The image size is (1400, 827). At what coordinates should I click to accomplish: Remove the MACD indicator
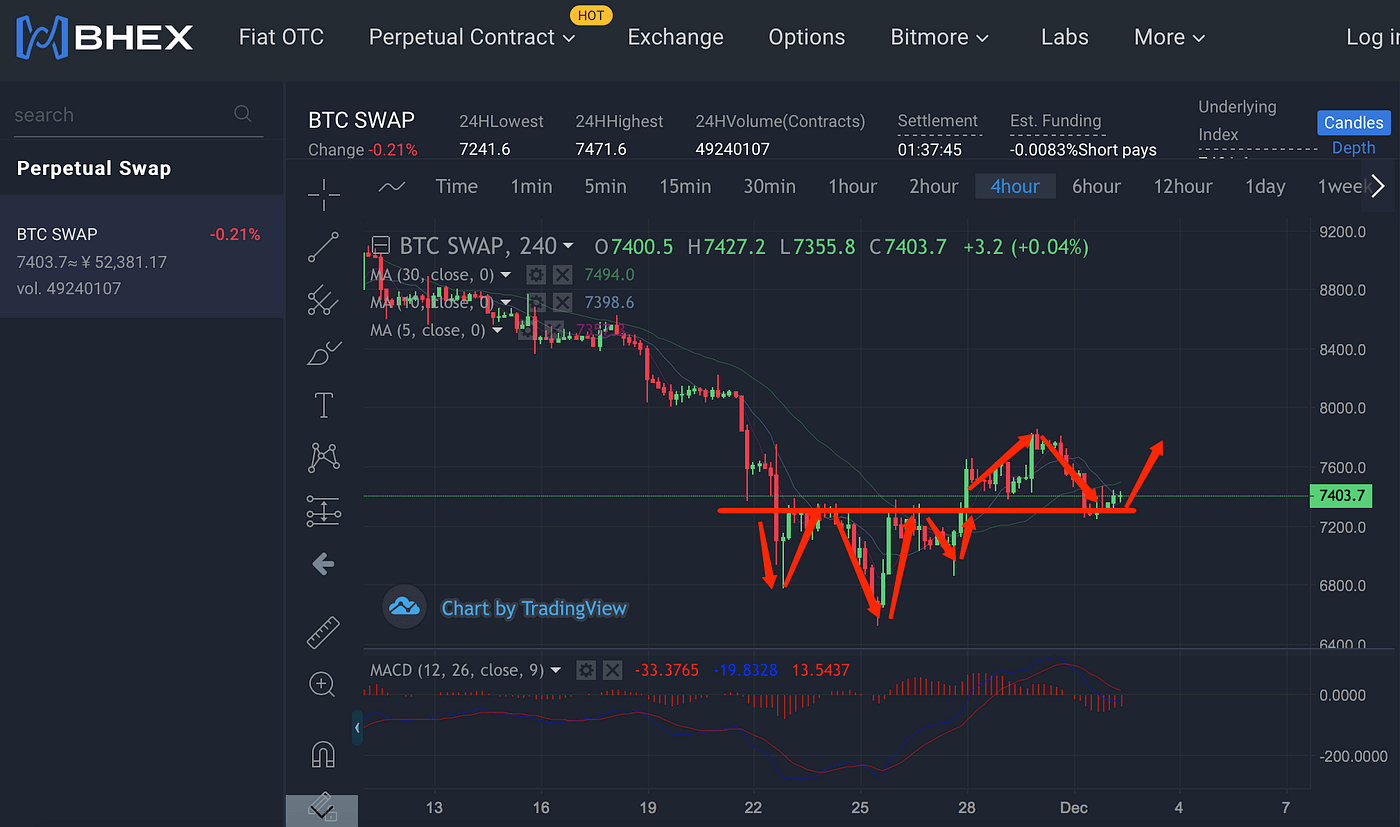click(x=613, y=670)
